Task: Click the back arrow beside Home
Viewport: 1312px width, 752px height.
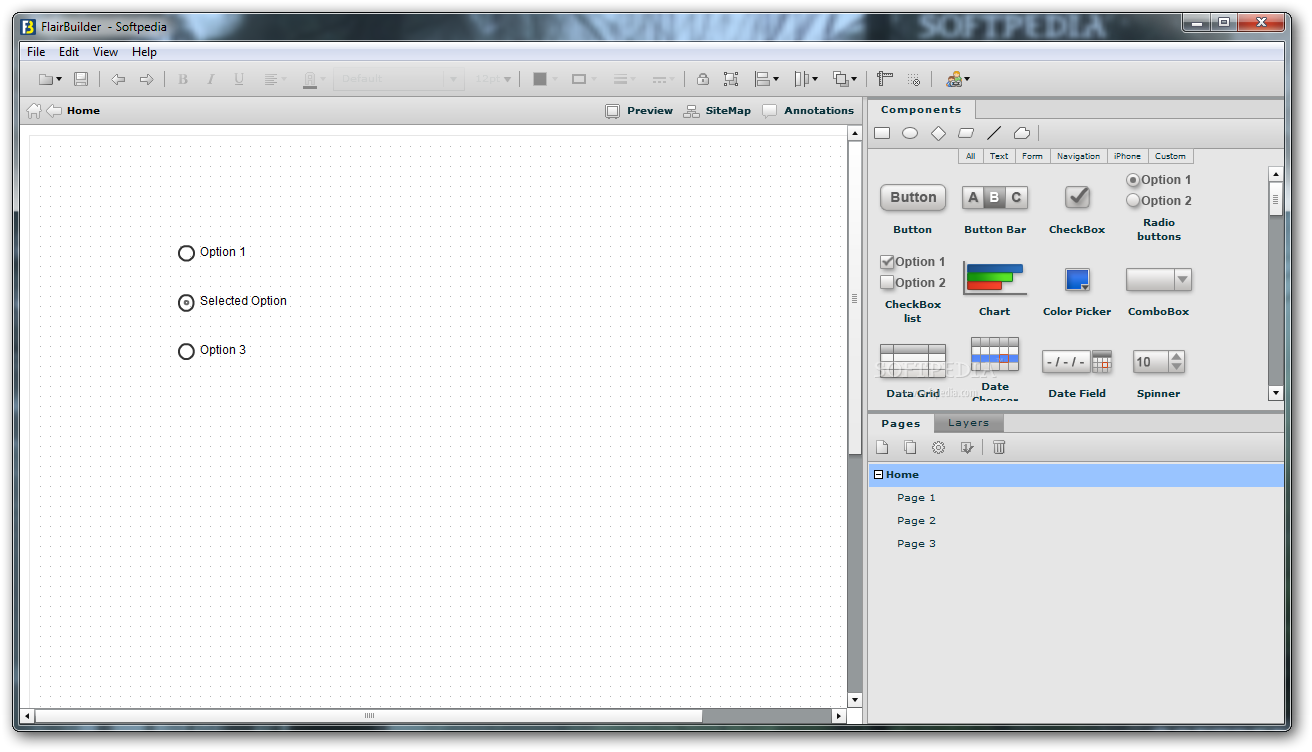Action: tap(54, 111)
